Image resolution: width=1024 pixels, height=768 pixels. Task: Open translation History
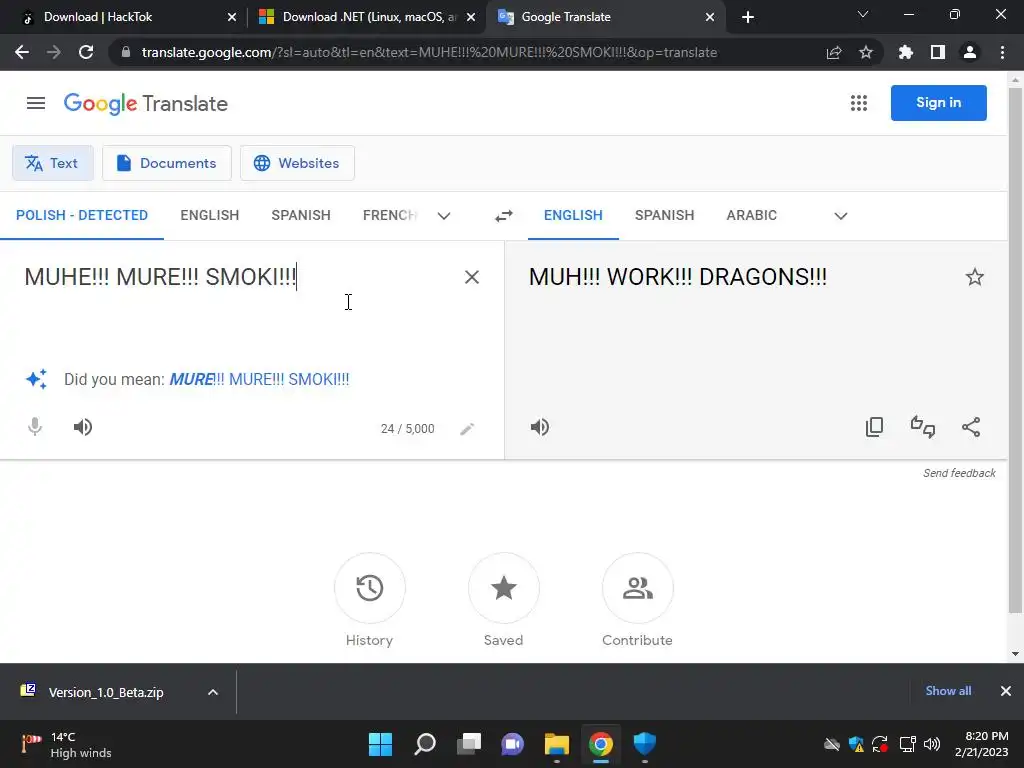pos(370,588)
